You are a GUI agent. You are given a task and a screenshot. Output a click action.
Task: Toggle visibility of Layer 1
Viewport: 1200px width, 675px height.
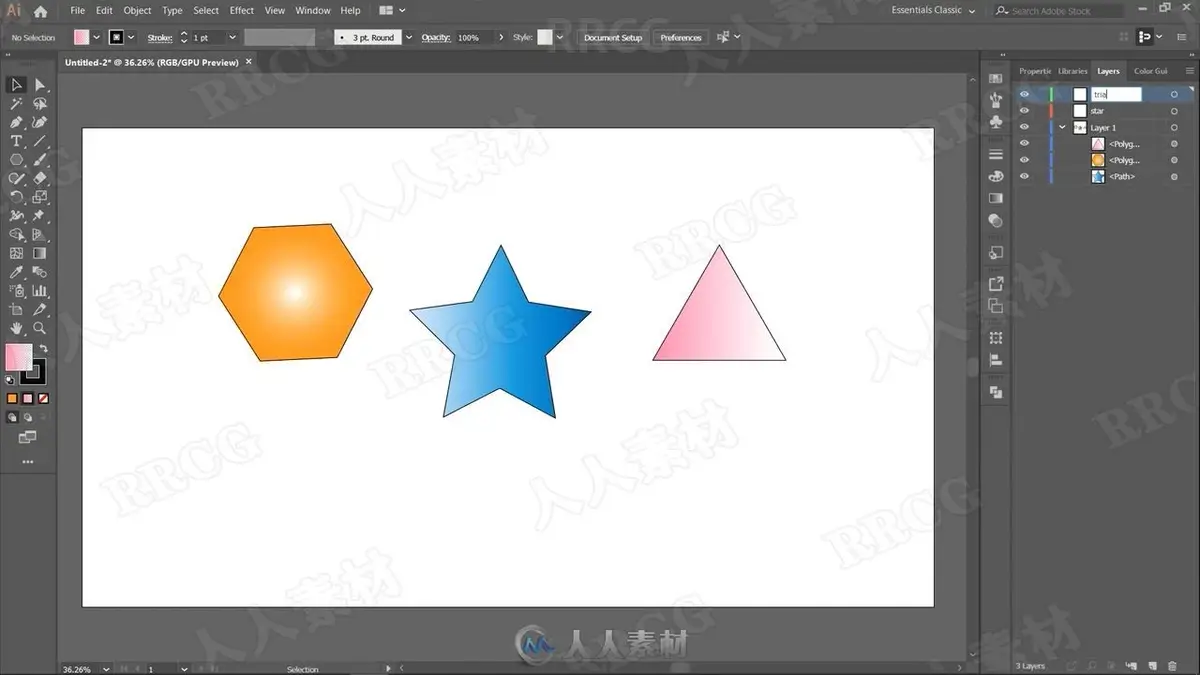tap(1024, 128)
